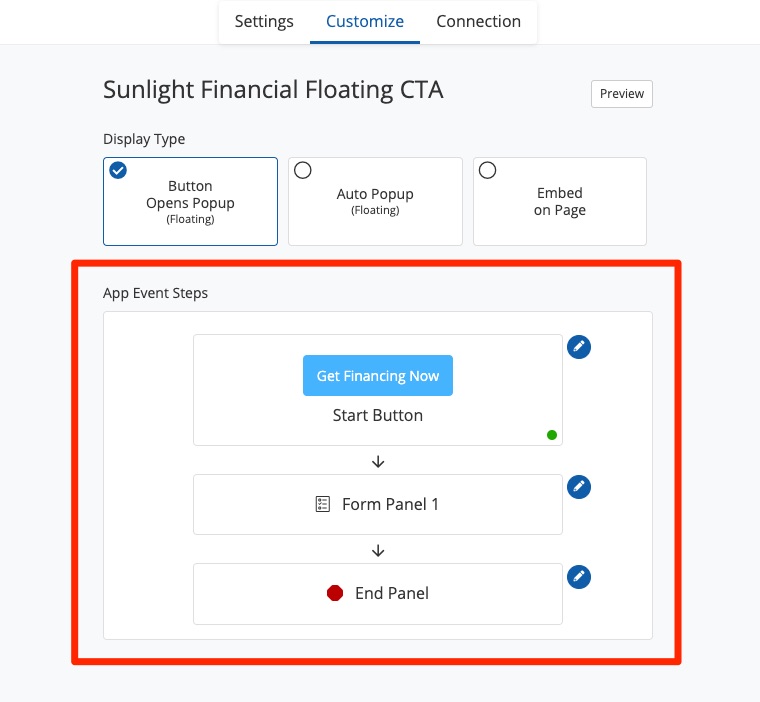Click arrow between Form Panel and End Panel
Image resolution: width=760 pixels, height=702 pixels.
coord(378,550)
